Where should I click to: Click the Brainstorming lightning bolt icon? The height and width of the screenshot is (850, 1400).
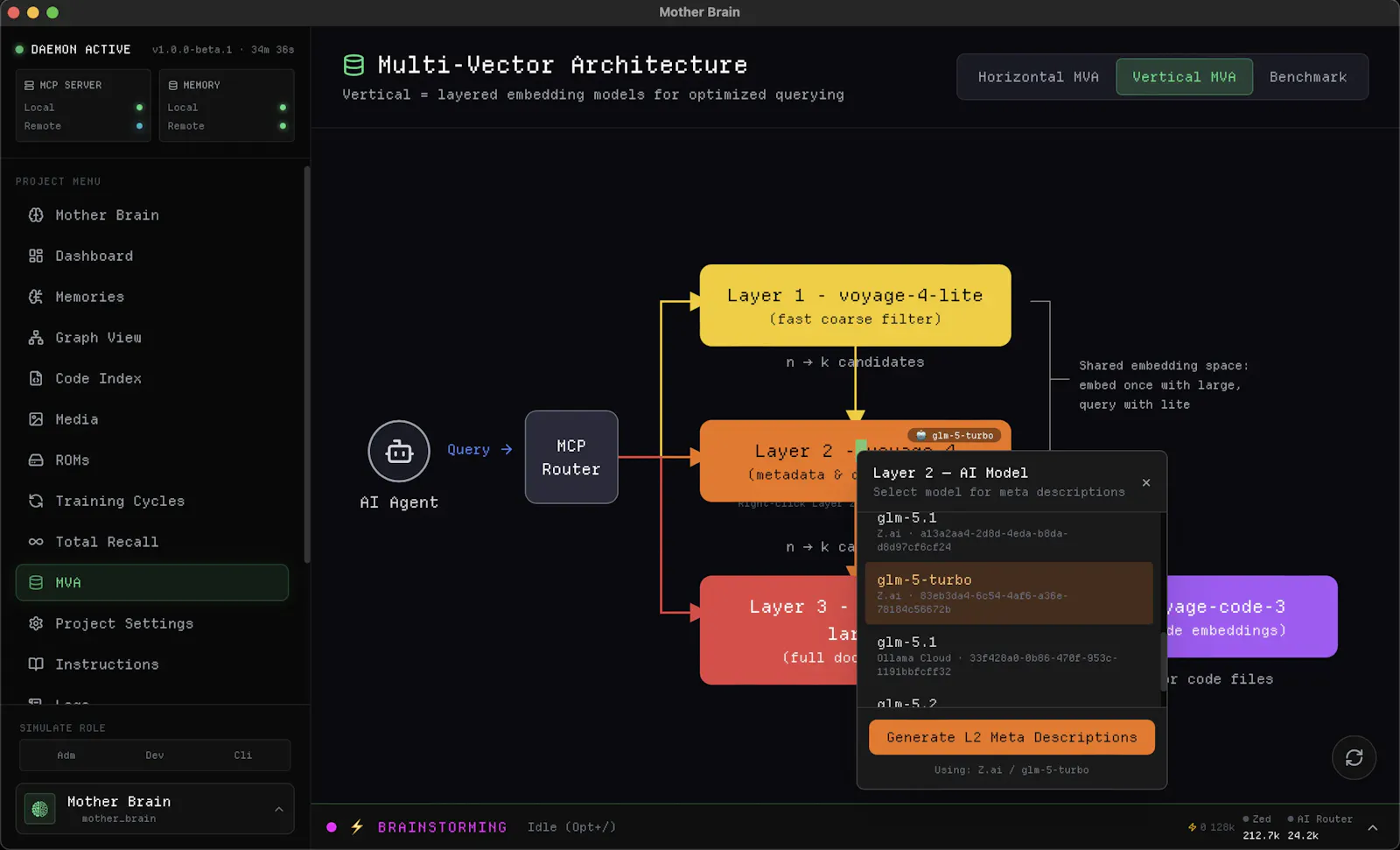[x=357, y=827]
